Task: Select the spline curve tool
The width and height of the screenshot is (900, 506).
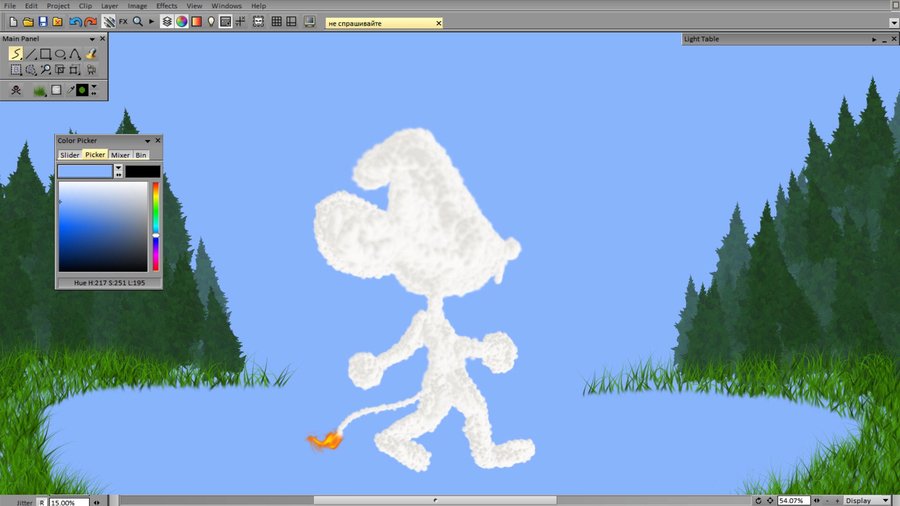Action: tap(75, 54)
